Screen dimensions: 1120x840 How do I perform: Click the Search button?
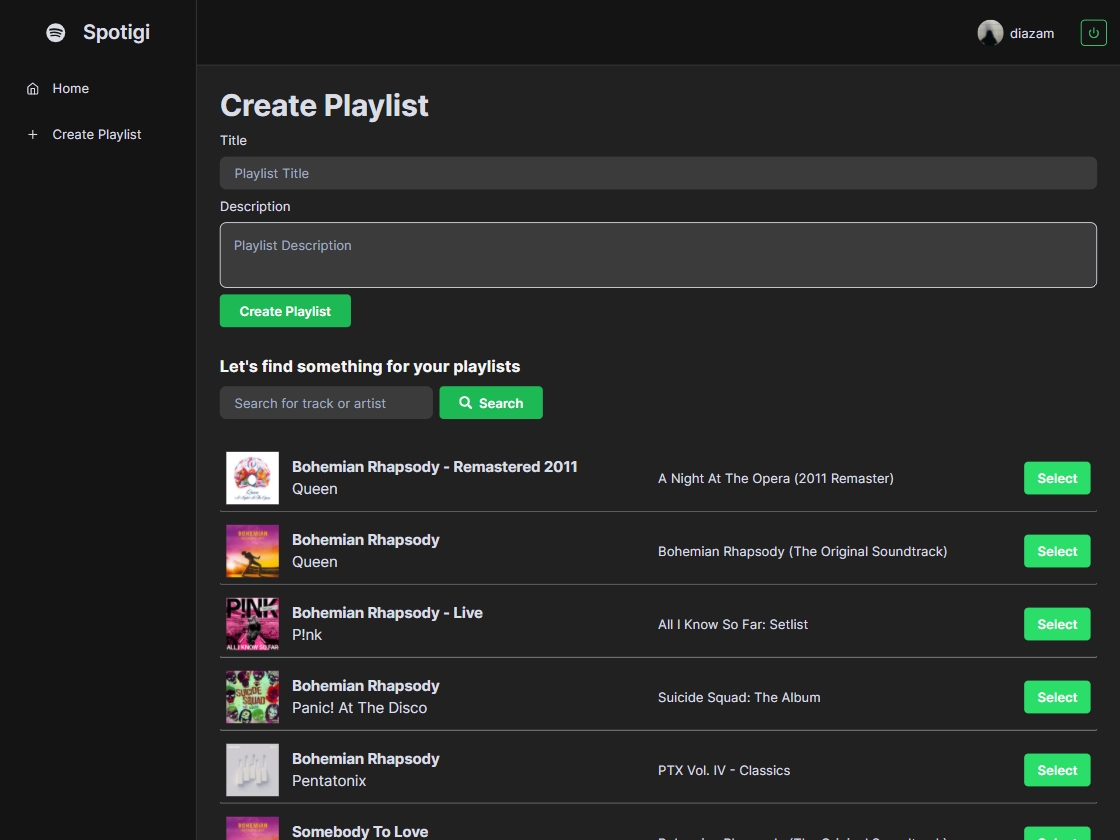(x=491, y=403)
